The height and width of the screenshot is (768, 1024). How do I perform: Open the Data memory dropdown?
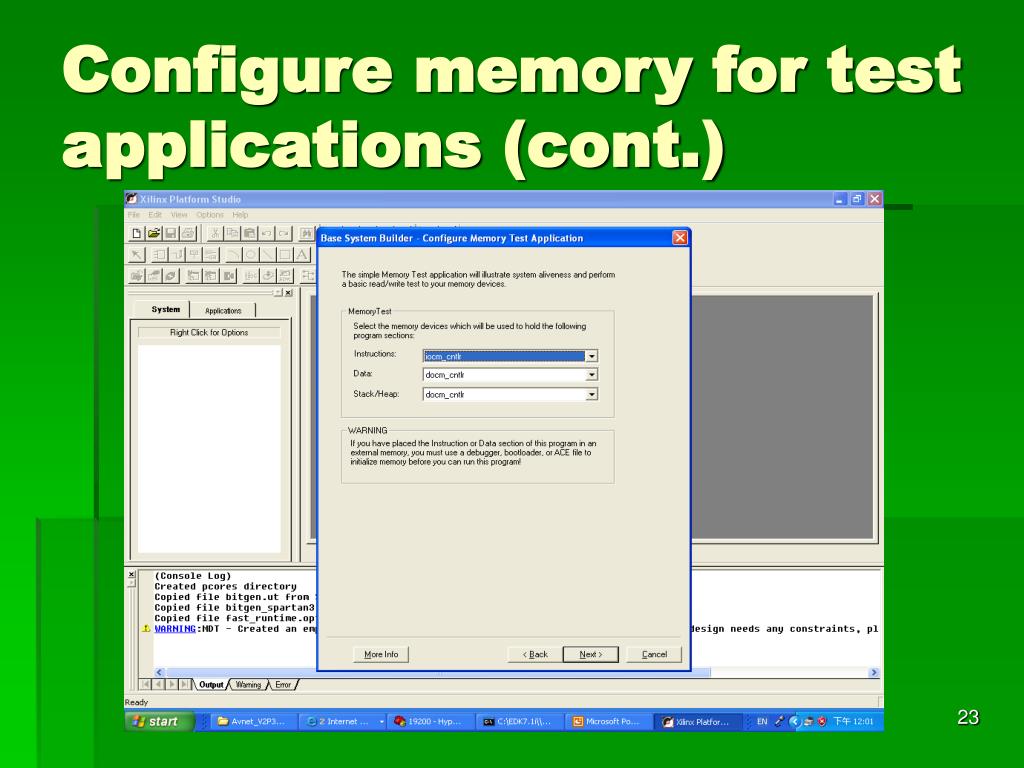tap(592, 375)
